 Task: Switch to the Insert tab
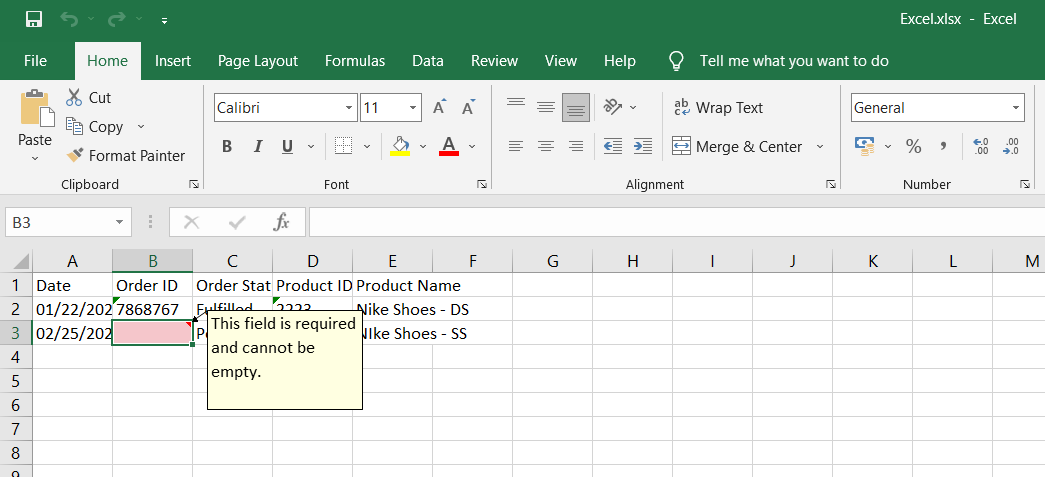[x=173, y=61]
